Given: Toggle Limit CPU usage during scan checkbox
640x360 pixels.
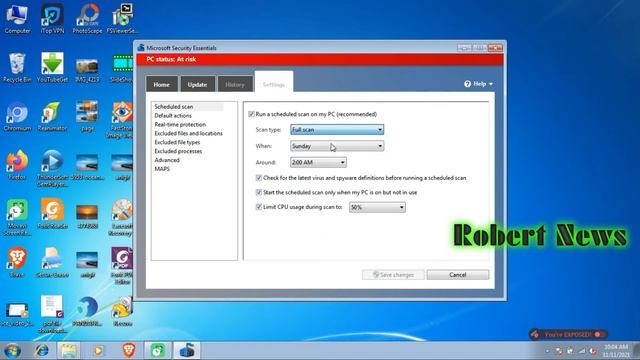Looking at the screenshot, I should pyautogui.click(x=259, y=207).
